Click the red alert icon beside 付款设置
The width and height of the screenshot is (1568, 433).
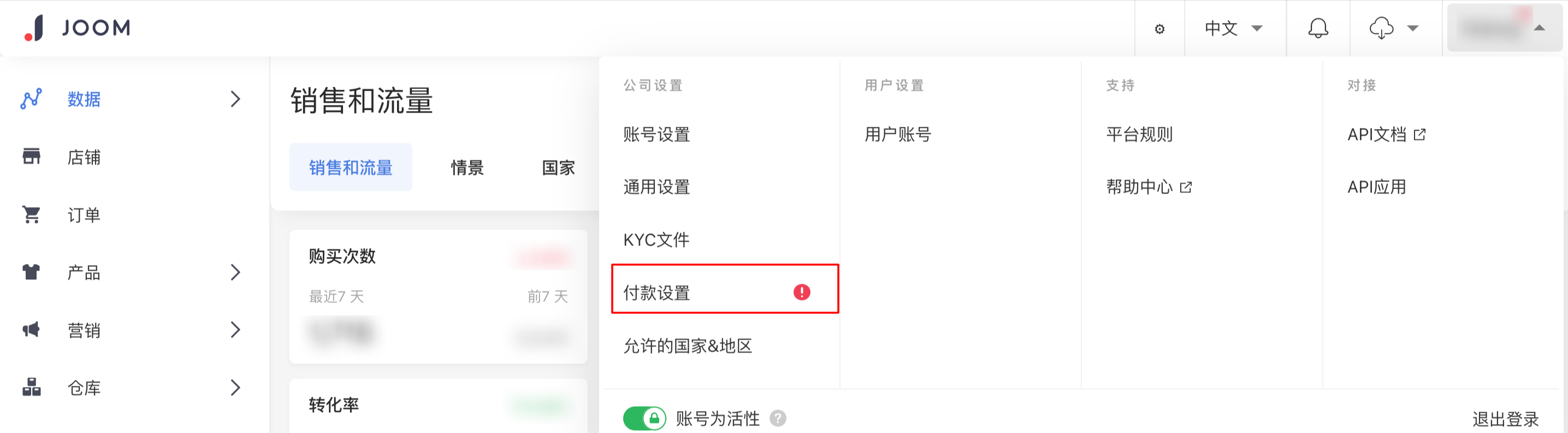pos(802,292)
